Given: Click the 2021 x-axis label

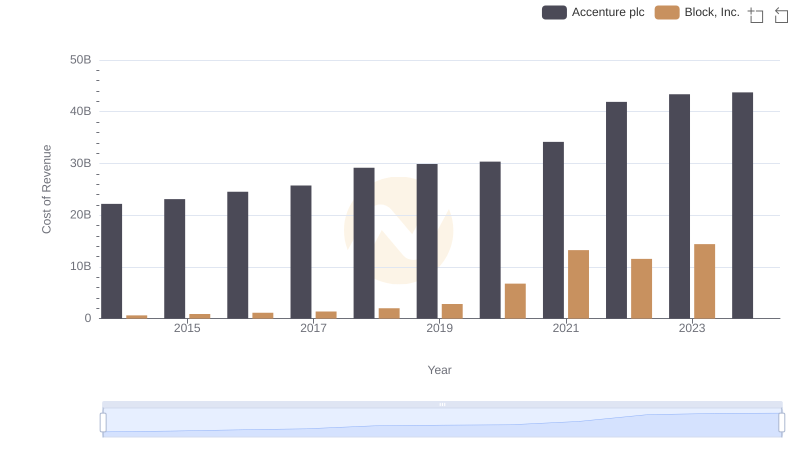Looking at the screenshot, I should 565,328.
